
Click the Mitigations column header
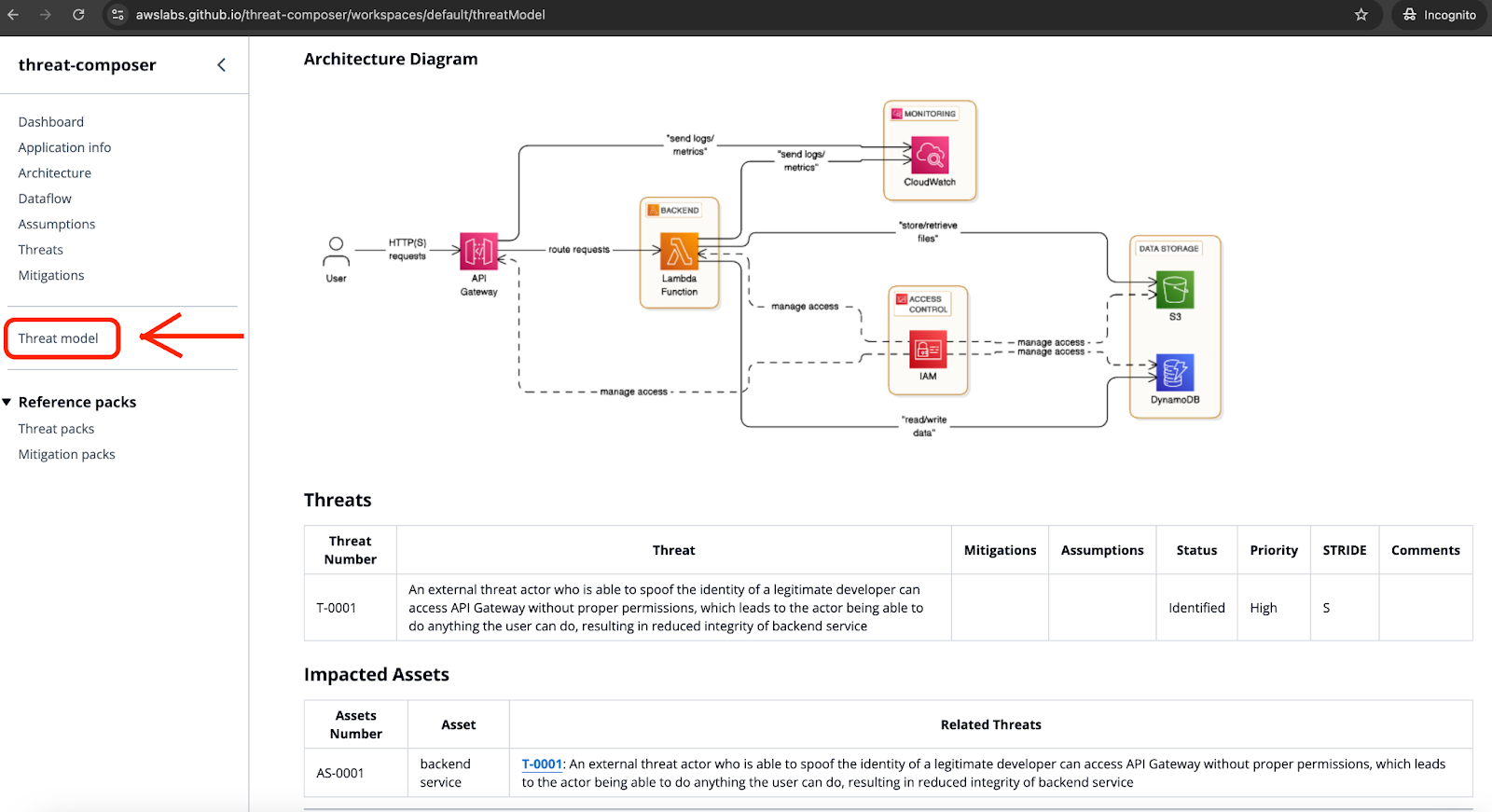click(x=1001, y=551)
